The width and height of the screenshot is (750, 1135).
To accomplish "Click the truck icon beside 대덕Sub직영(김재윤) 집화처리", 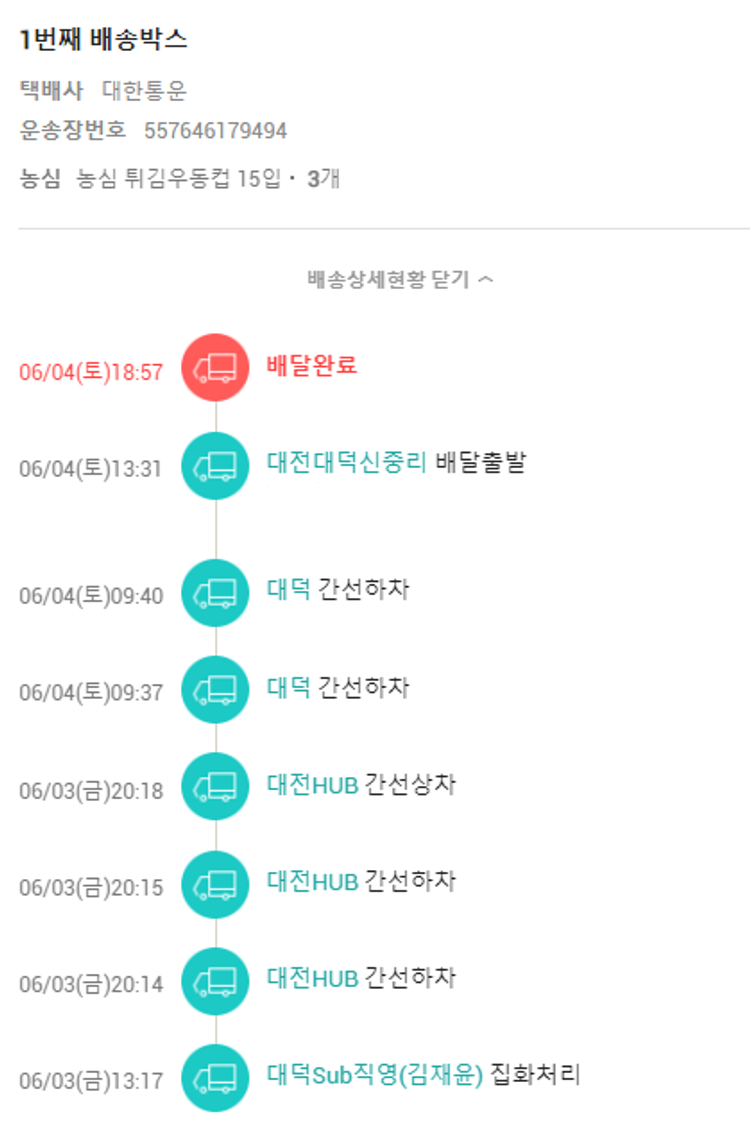I will (x=215, y=1077).
